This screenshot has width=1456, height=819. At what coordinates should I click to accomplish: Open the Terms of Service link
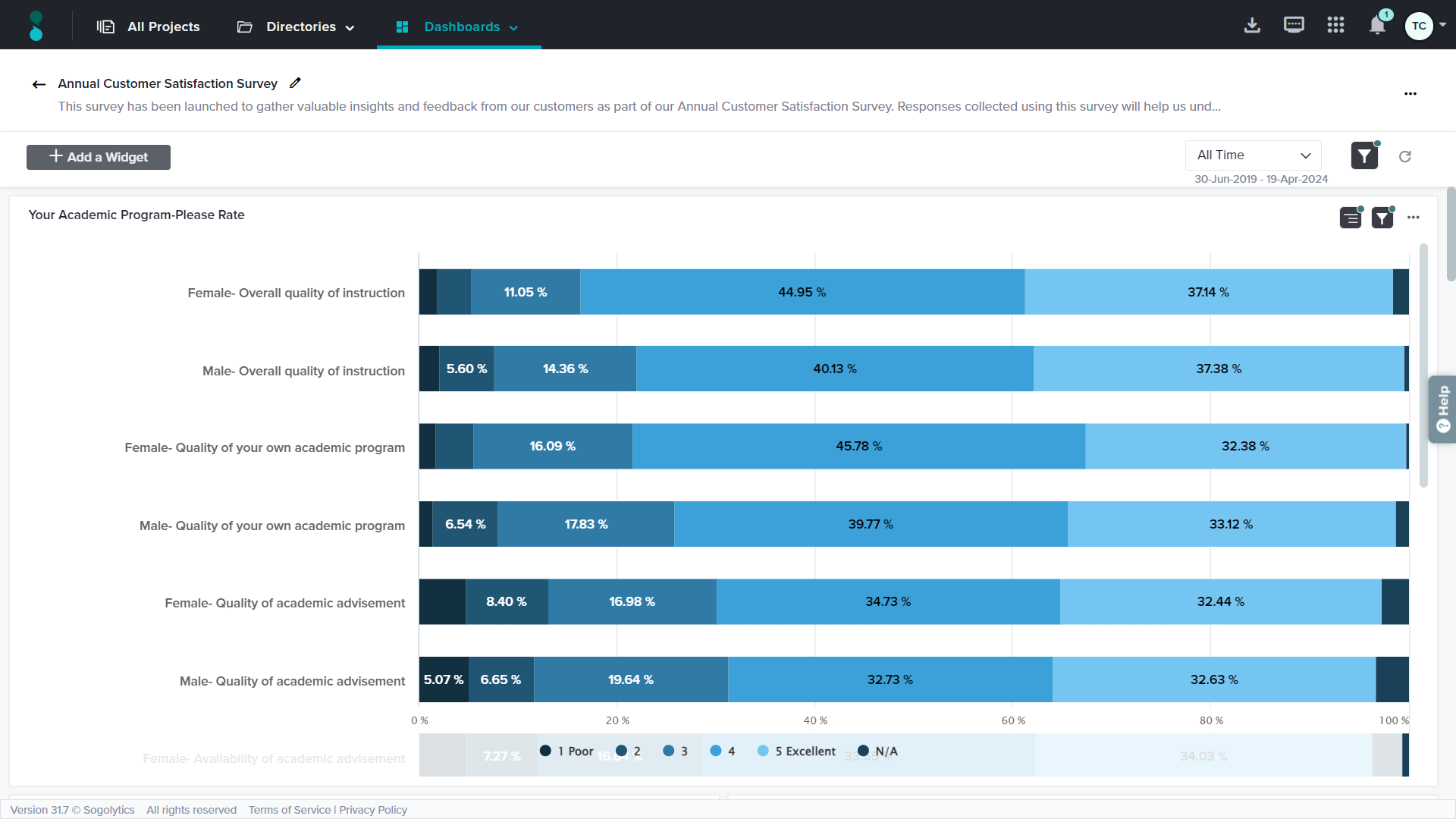[x=289, y=810]
